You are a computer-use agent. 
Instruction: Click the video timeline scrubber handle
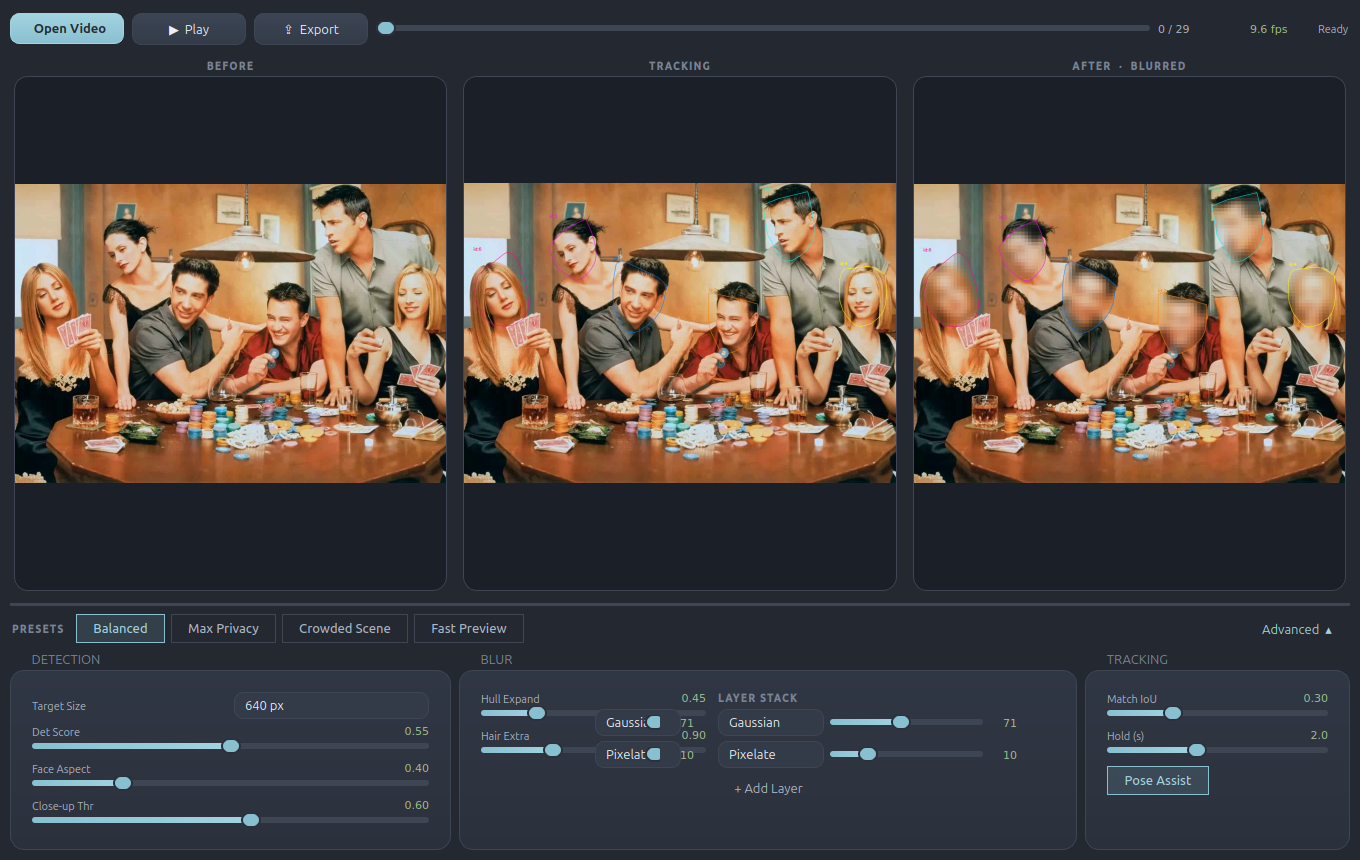point(386,28)
